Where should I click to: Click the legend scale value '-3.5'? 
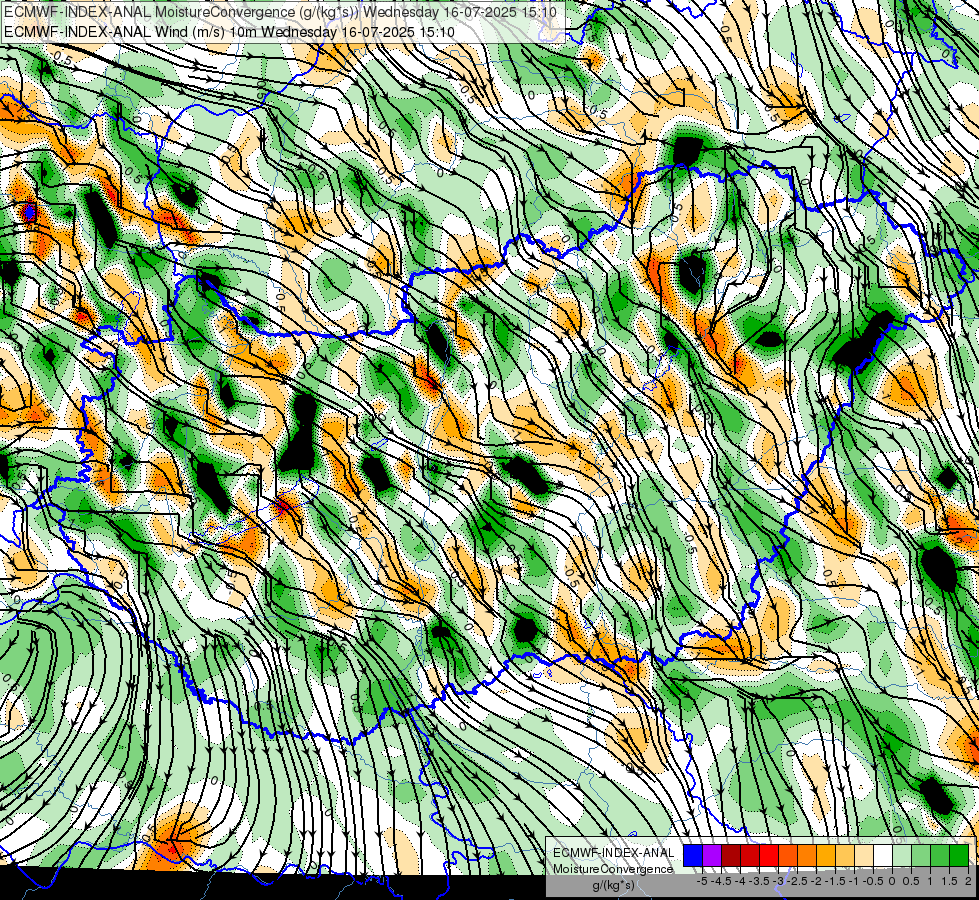758,881
